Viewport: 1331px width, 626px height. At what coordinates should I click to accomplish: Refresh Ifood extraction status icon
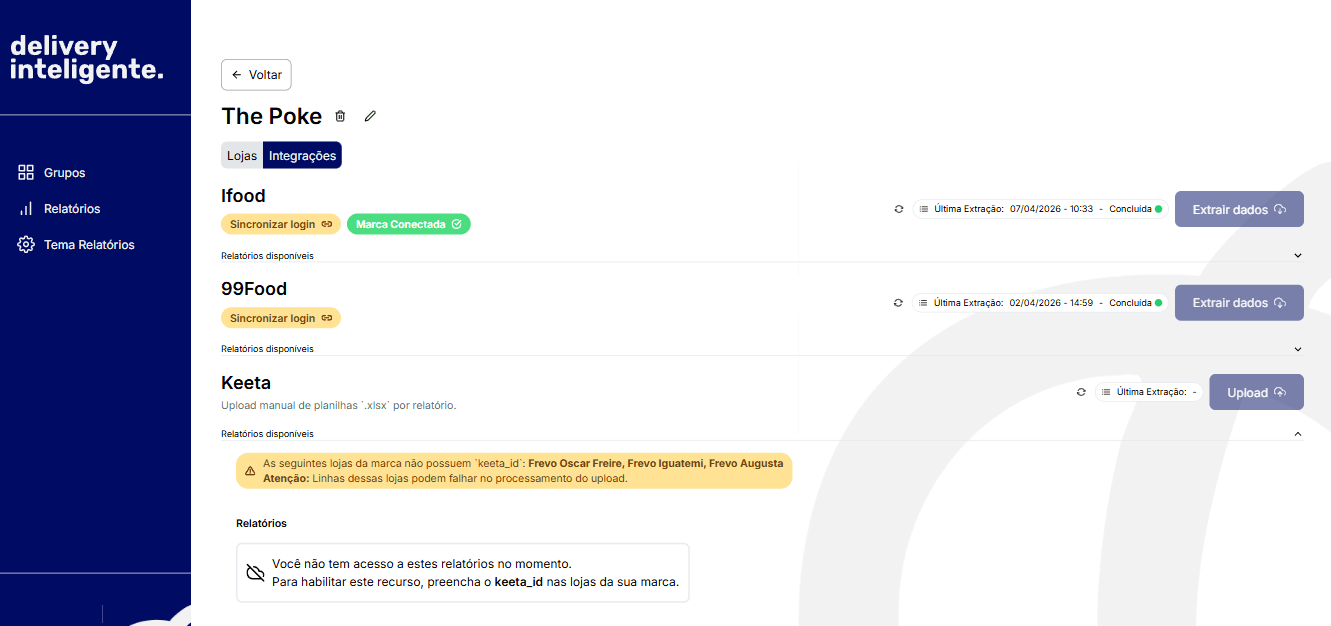[899, 209]
